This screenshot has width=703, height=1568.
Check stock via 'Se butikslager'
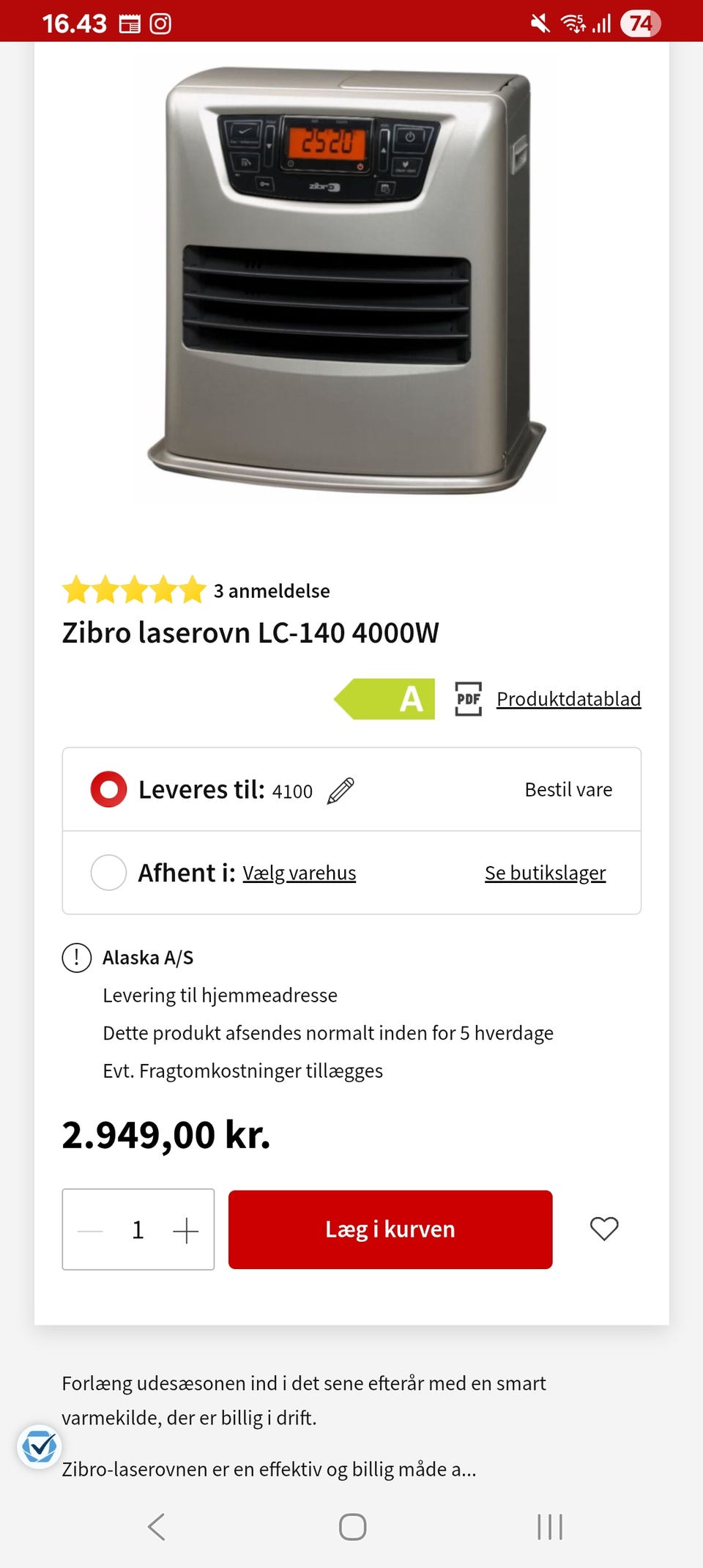click(545, 873)
